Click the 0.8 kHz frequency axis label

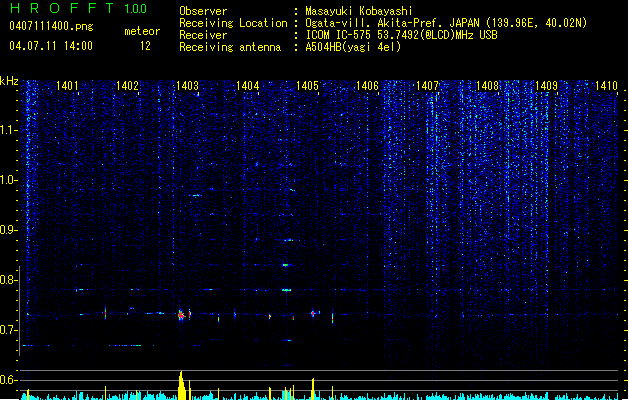pyautogui.click(x=8, y=280)
